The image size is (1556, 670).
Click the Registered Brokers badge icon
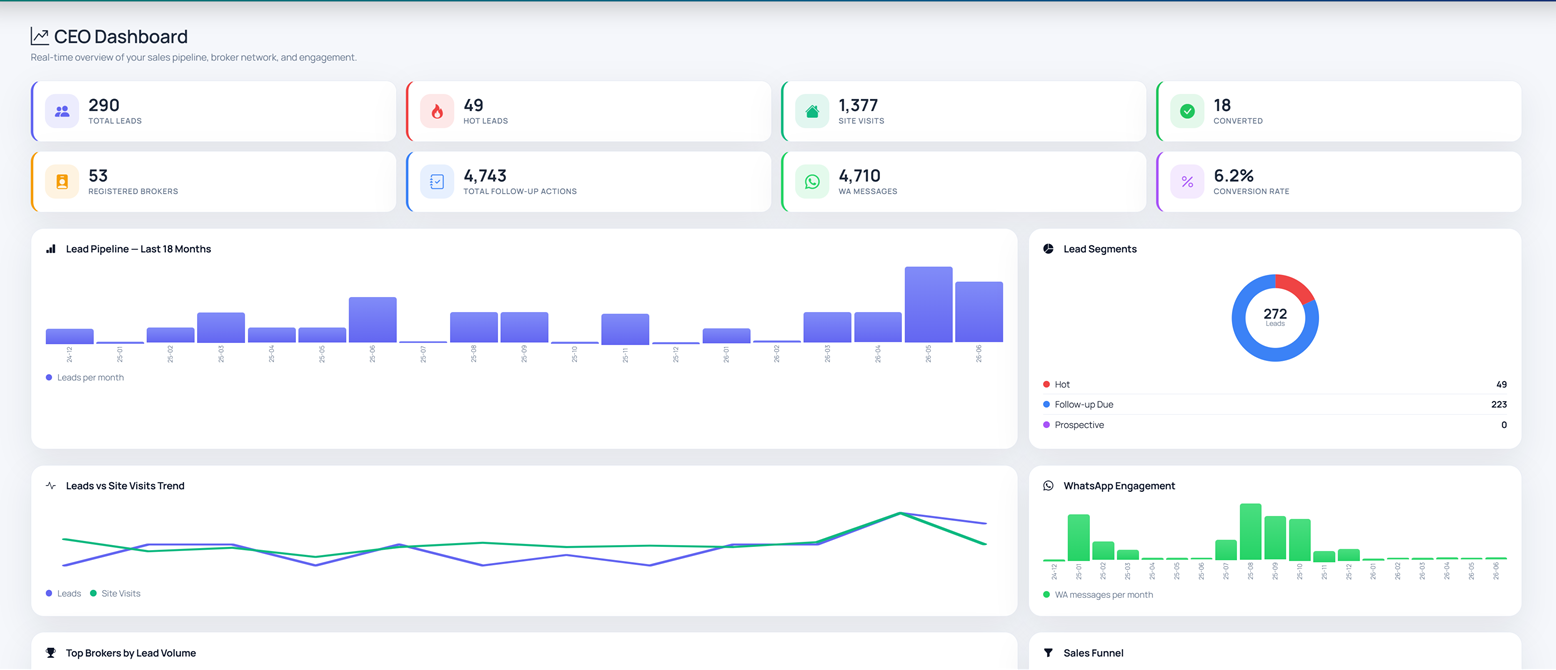click(x=62, y=182)
